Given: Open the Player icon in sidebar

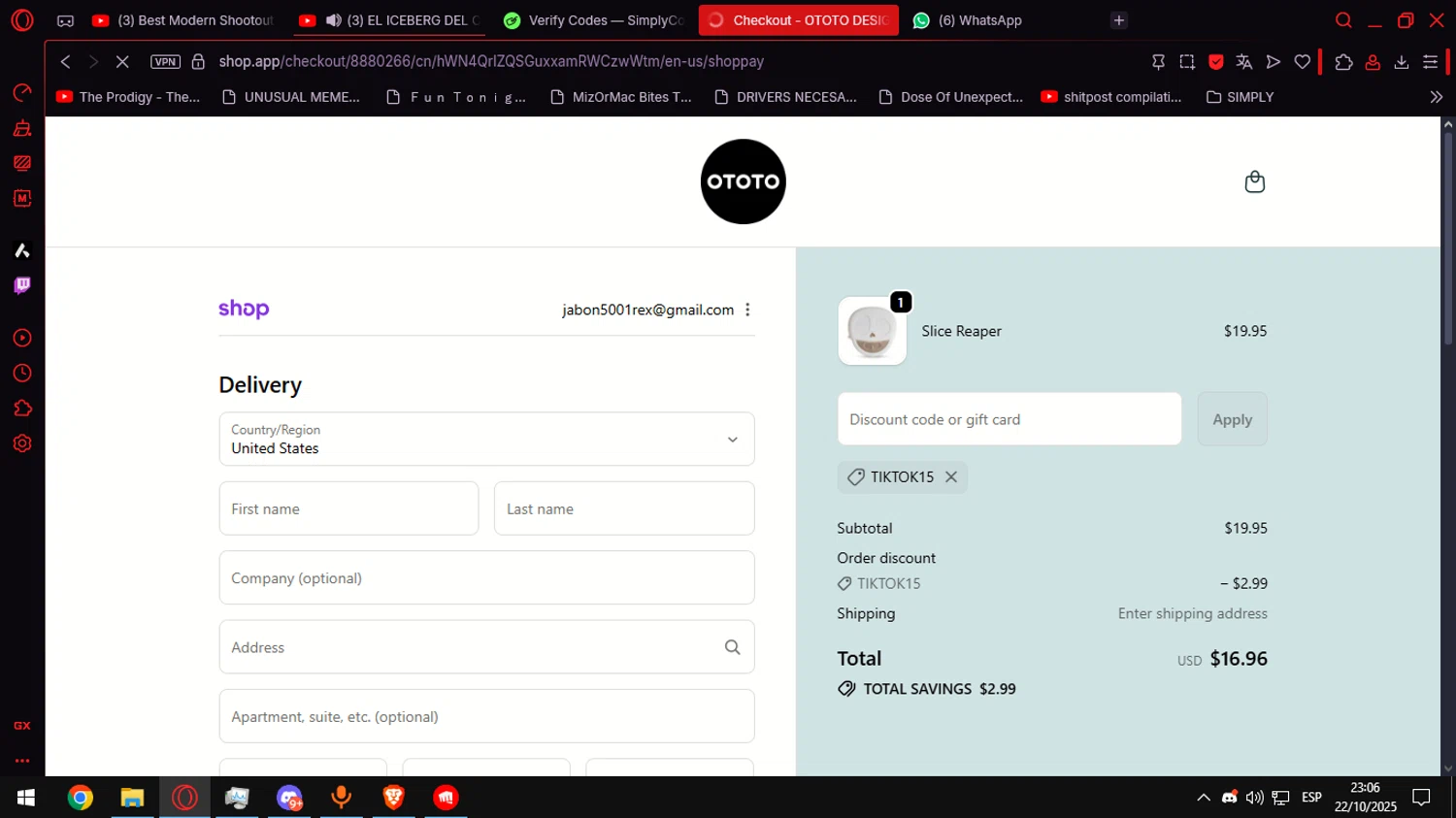Looking at the screenshot, I should pos(21,338).
